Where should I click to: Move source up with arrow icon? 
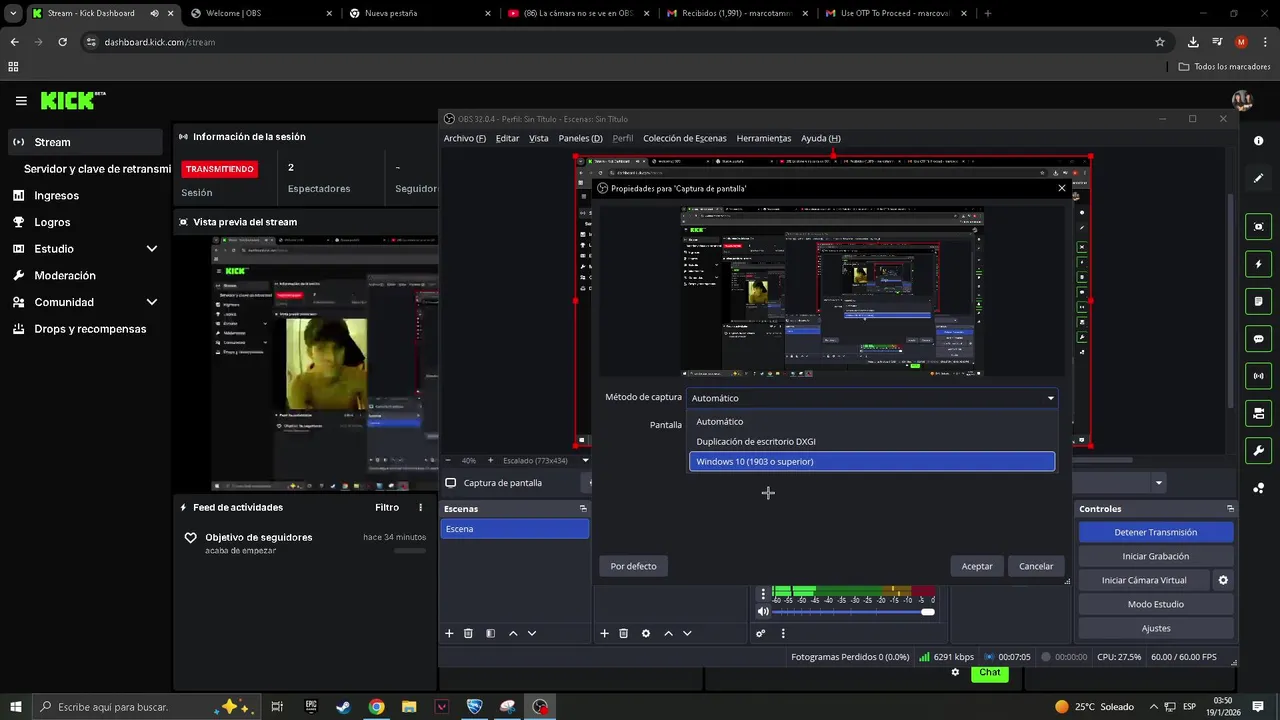point(668,633)
